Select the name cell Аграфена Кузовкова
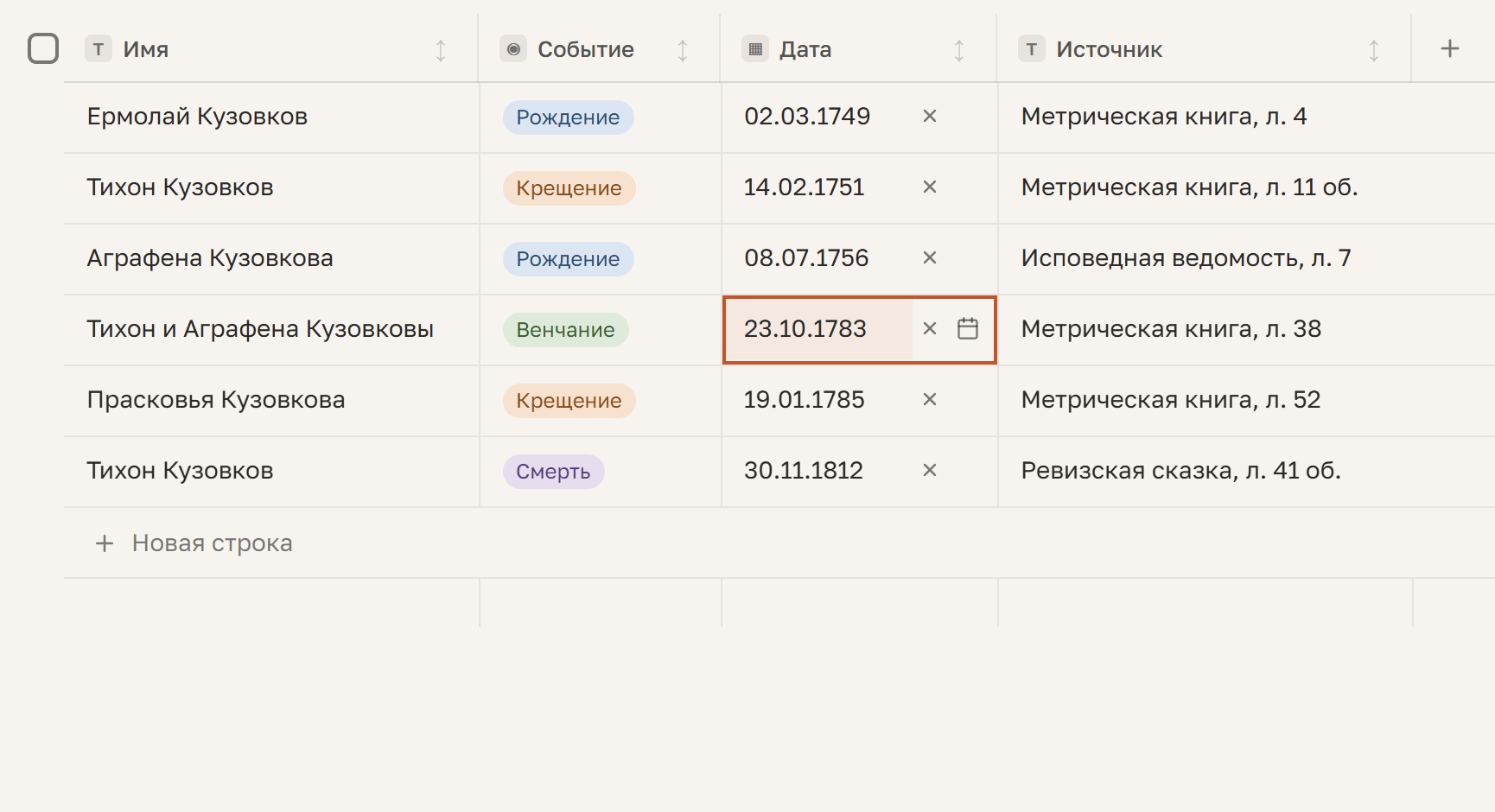 tap(271, 259)
